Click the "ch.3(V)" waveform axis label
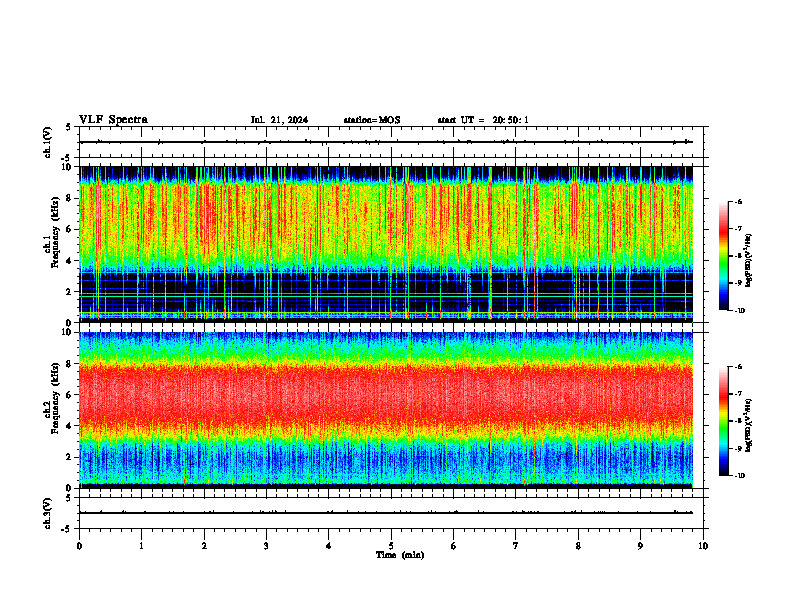Viewport: 792px width, 612px height. click(48, 513)
